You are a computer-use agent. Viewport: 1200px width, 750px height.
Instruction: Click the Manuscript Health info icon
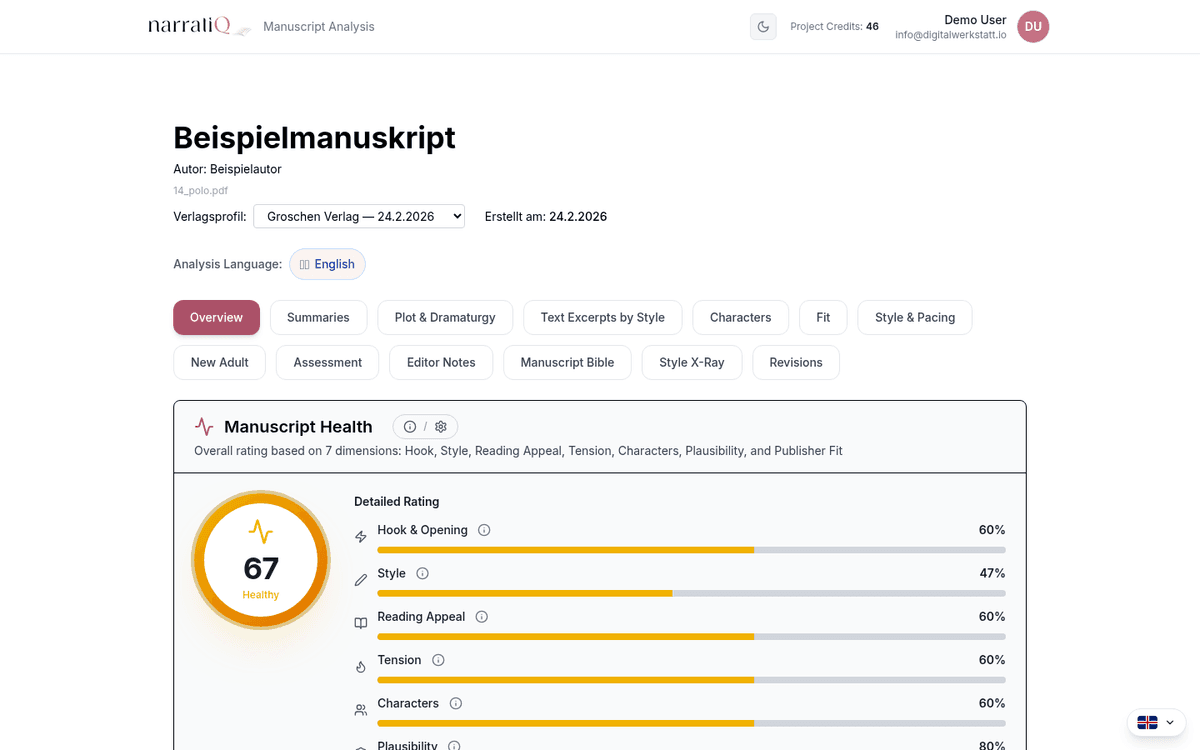[410, 426]
